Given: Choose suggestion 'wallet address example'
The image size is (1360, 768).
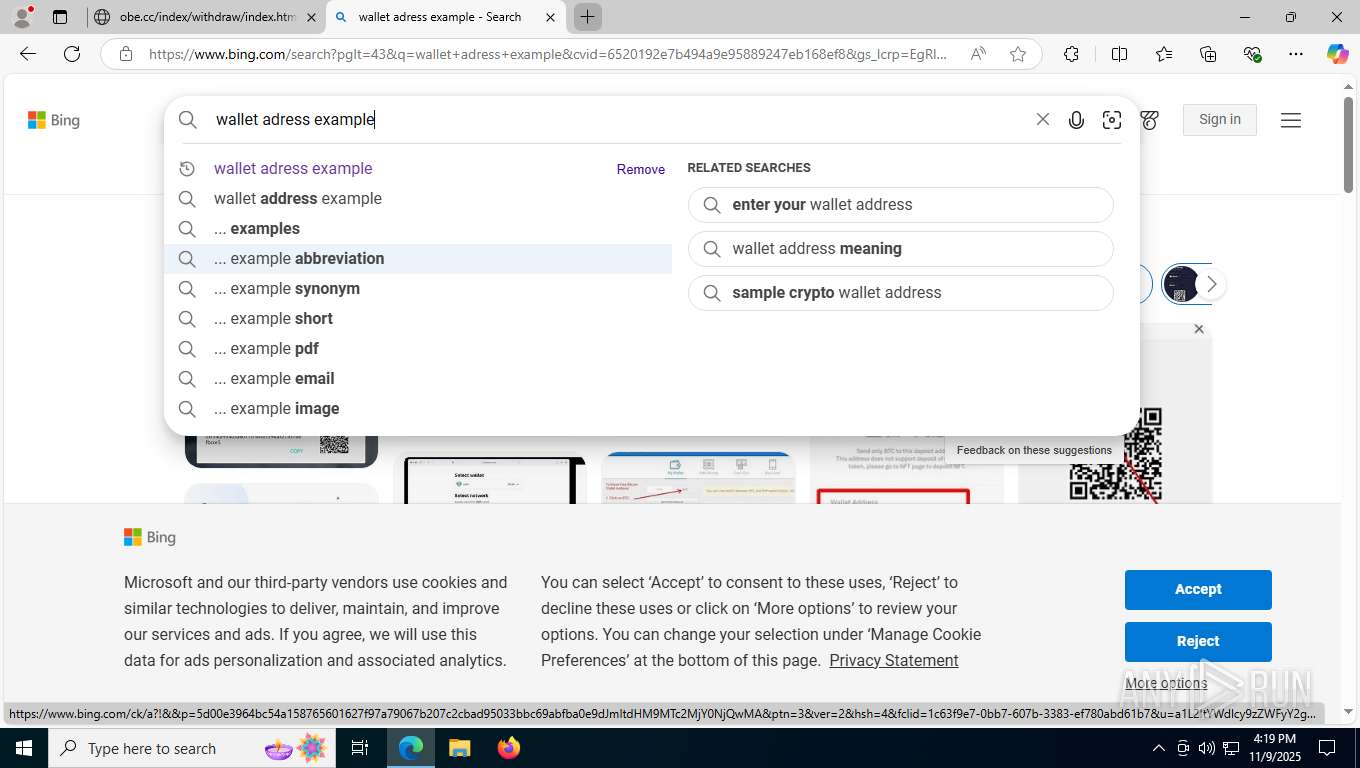Looking at the screenshot, I should click(x=418, y=199).
